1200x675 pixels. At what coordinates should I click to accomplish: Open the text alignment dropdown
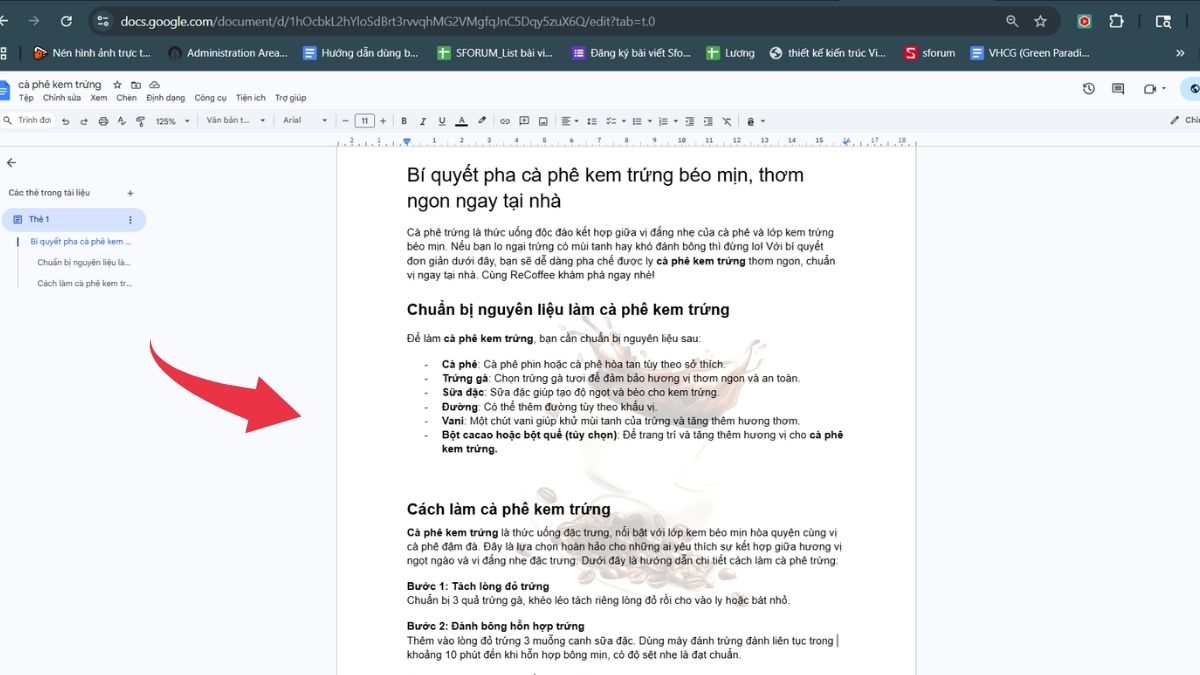click(x=570, y=121)
